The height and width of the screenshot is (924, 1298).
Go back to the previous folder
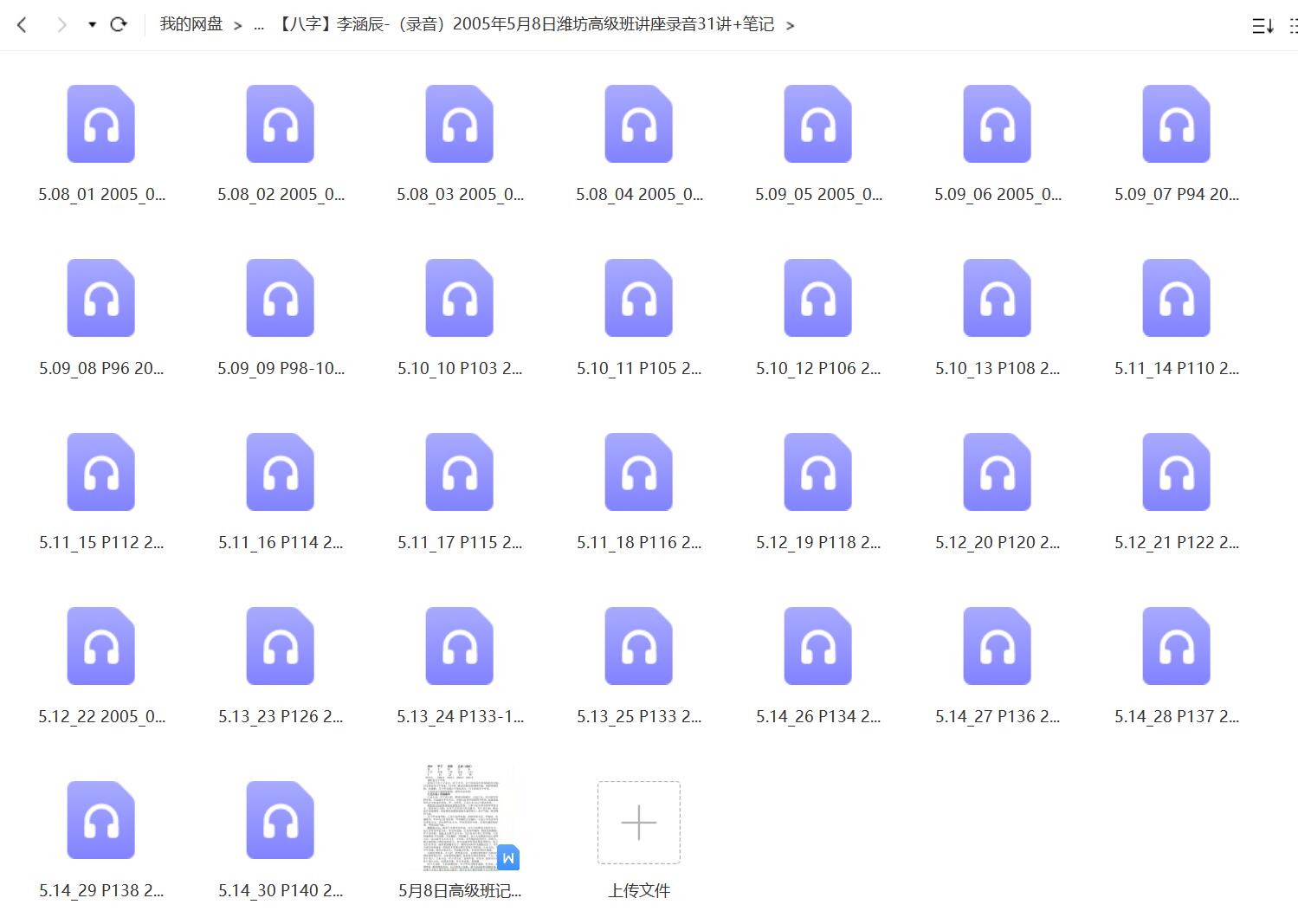[23, 25]
